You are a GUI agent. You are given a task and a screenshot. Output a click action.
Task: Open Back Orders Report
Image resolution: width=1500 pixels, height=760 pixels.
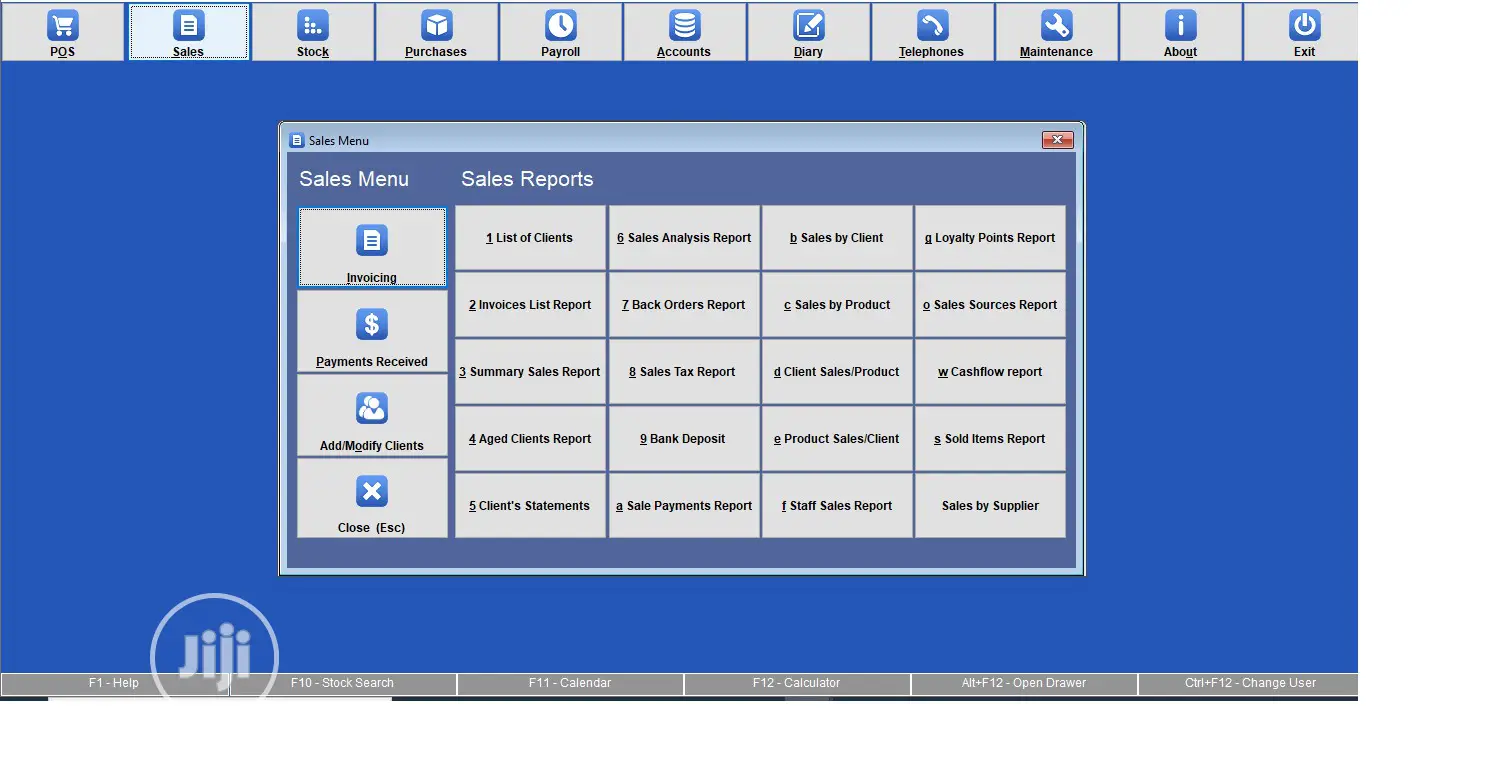[684, 305]
